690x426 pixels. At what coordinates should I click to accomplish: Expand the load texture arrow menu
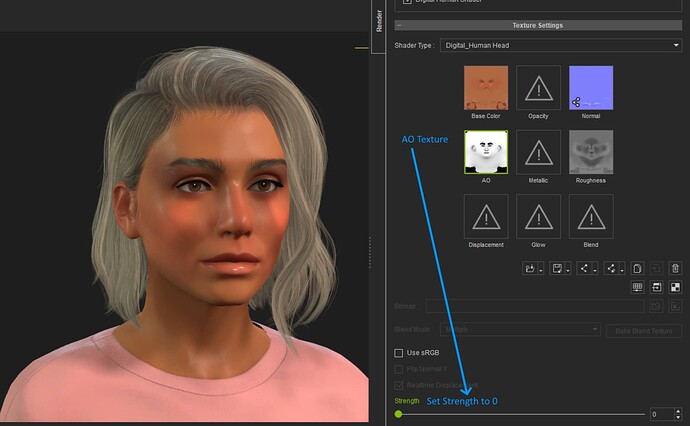[541, 269]
